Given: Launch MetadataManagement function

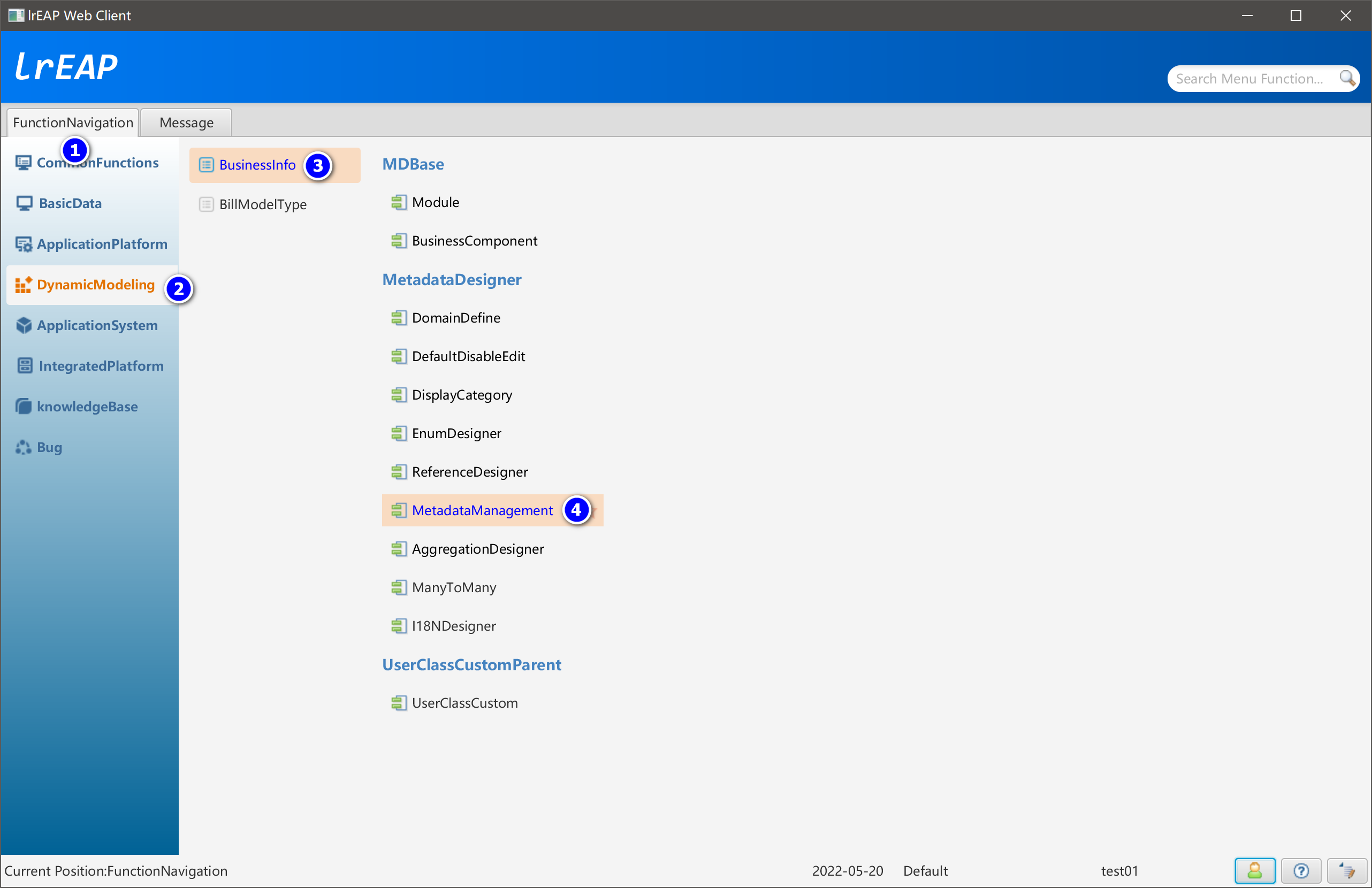Looking at the screenshot, I should [x=493, y=510].
